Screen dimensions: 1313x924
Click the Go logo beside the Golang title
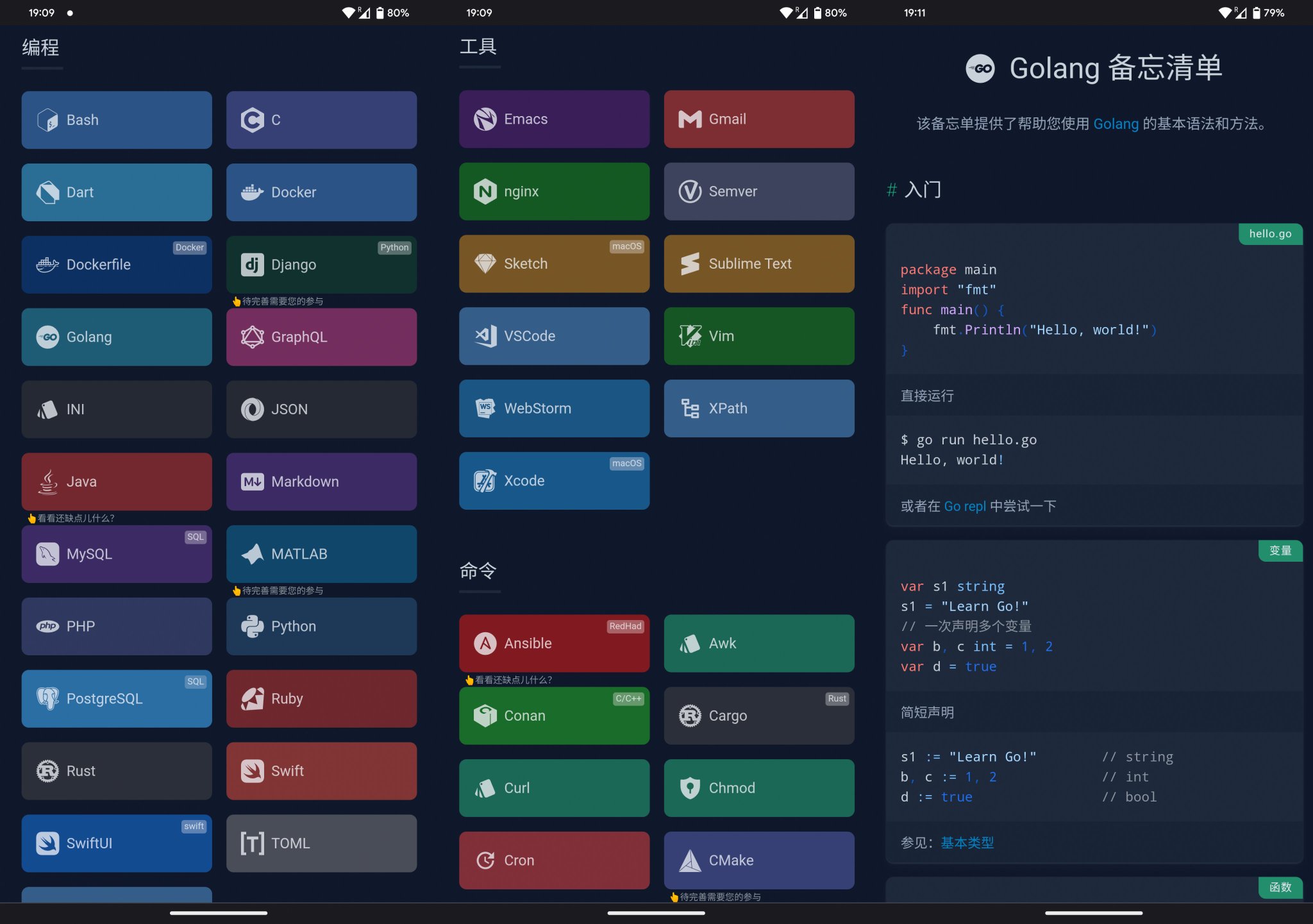(980, 69)
